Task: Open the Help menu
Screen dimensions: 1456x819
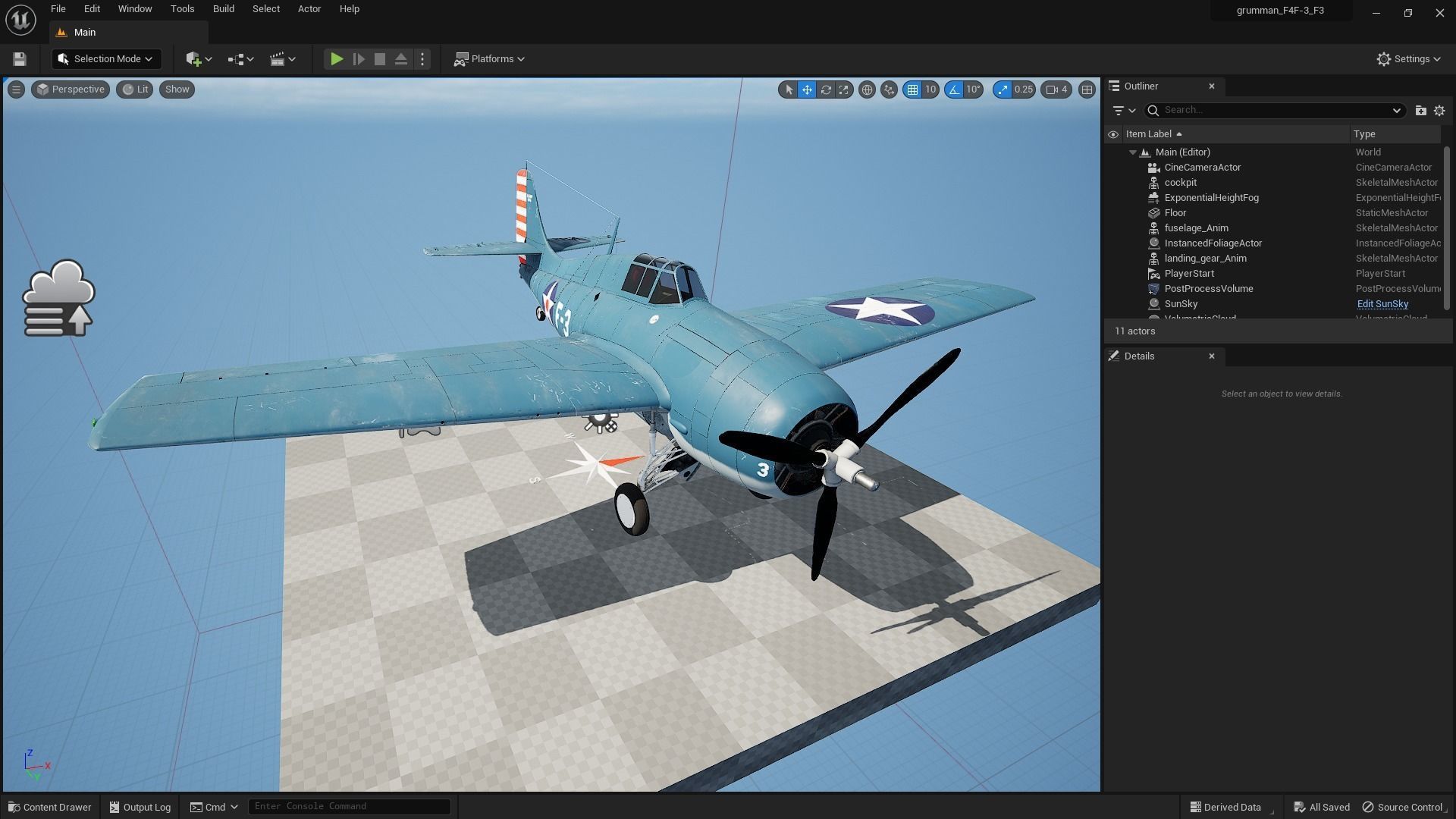Action: pyautogui.click(x=350, y=9)
